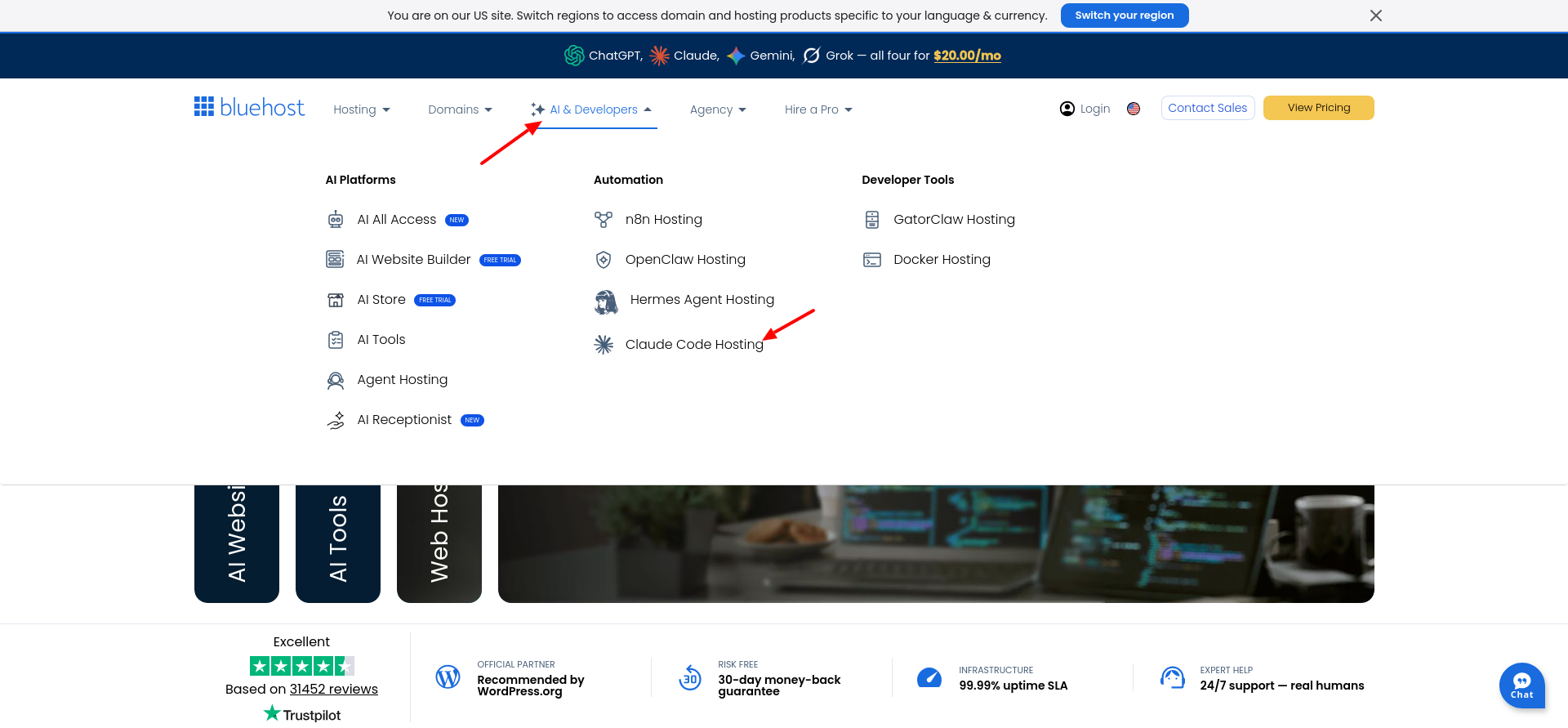The width and height of the screenshot is (1568, 728).
Task: Click the AI All Access robot icon
Action: tap(336, 219)
